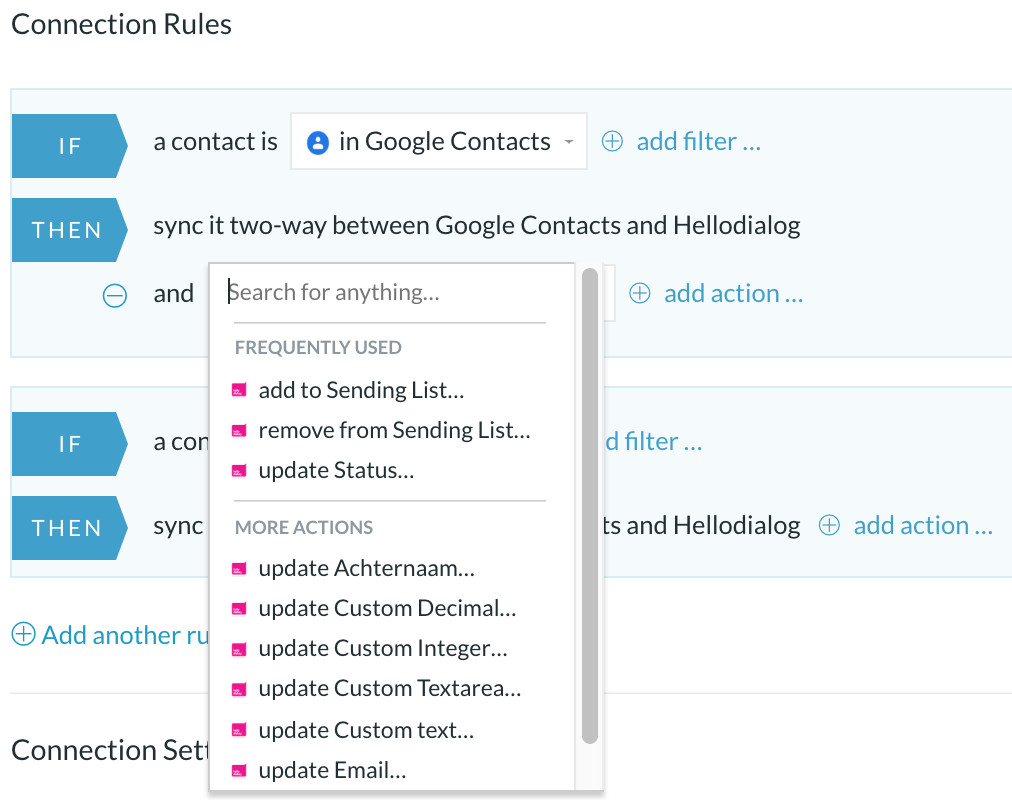Pick 'update Custom text…' action

tap(366, 730)
